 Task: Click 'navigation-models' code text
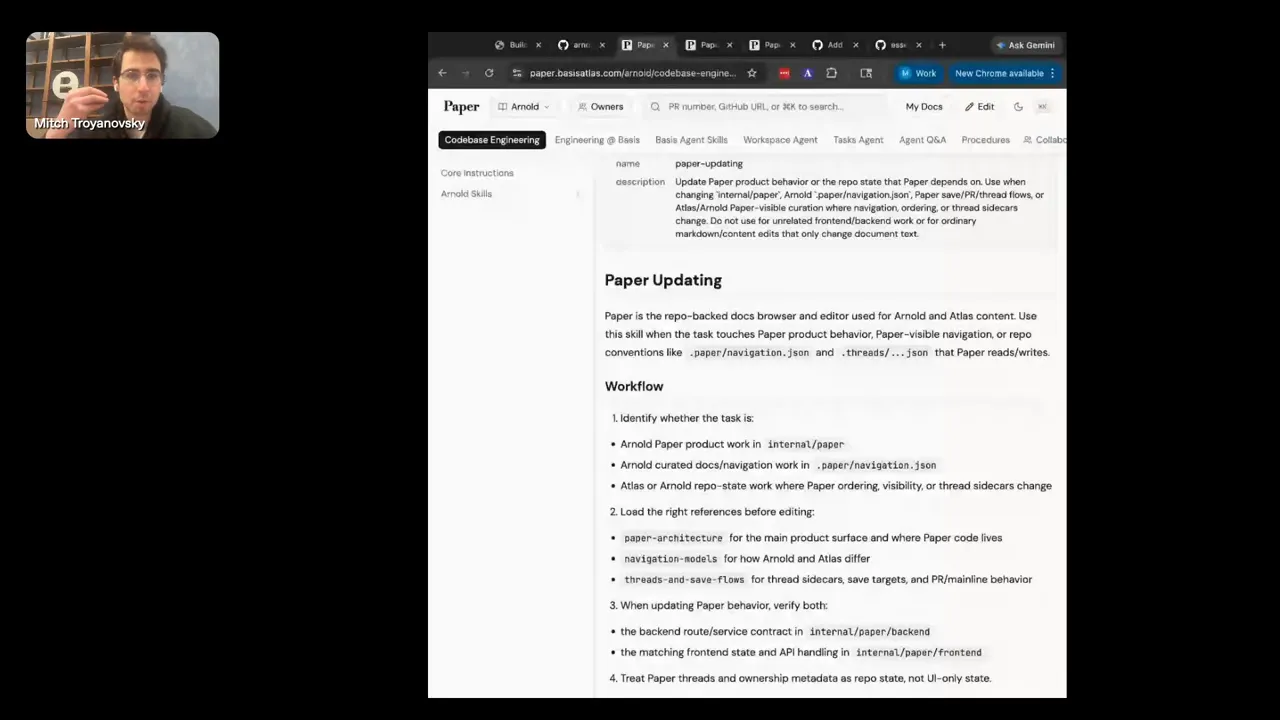point(671,559)
